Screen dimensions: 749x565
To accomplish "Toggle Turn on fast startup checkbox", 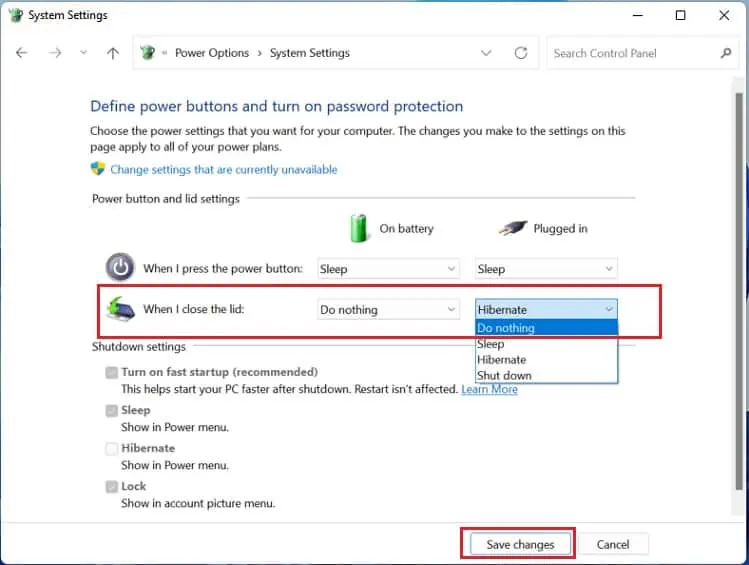I will [111, 372].
